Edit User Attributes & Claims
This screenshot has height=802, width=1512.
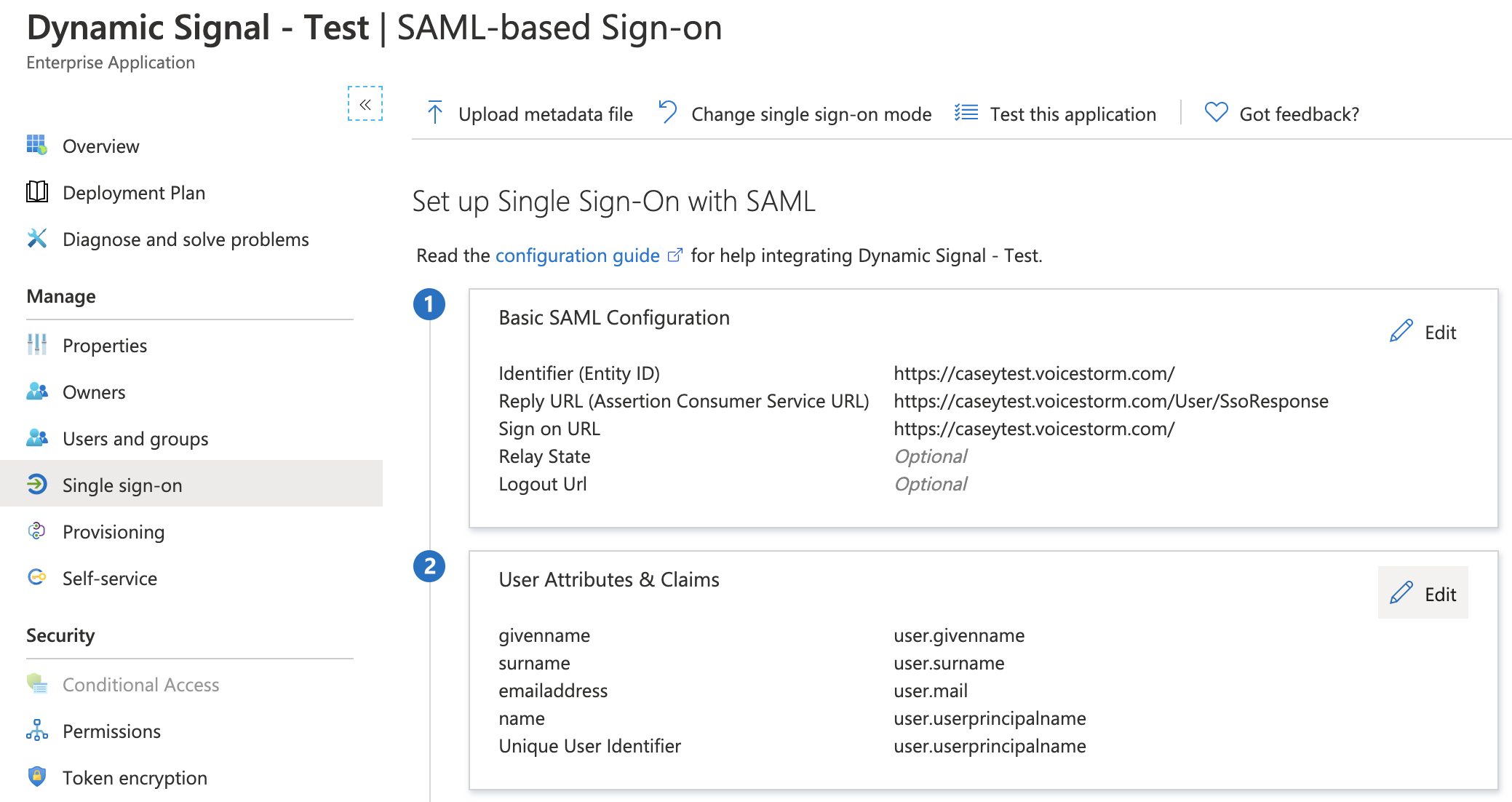(1423, 593)
